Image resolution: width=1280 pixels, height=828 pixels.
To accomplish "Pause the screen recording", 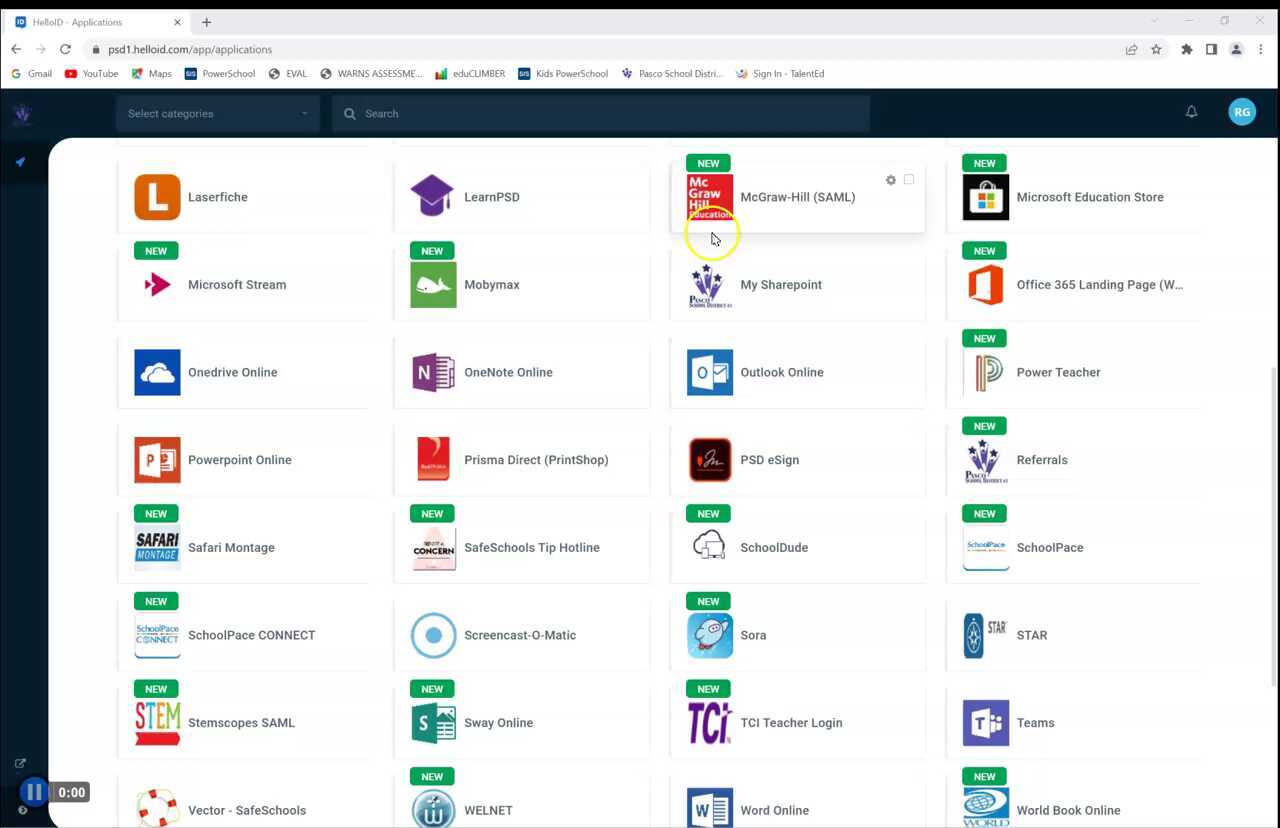I will (x=34, y=791).
